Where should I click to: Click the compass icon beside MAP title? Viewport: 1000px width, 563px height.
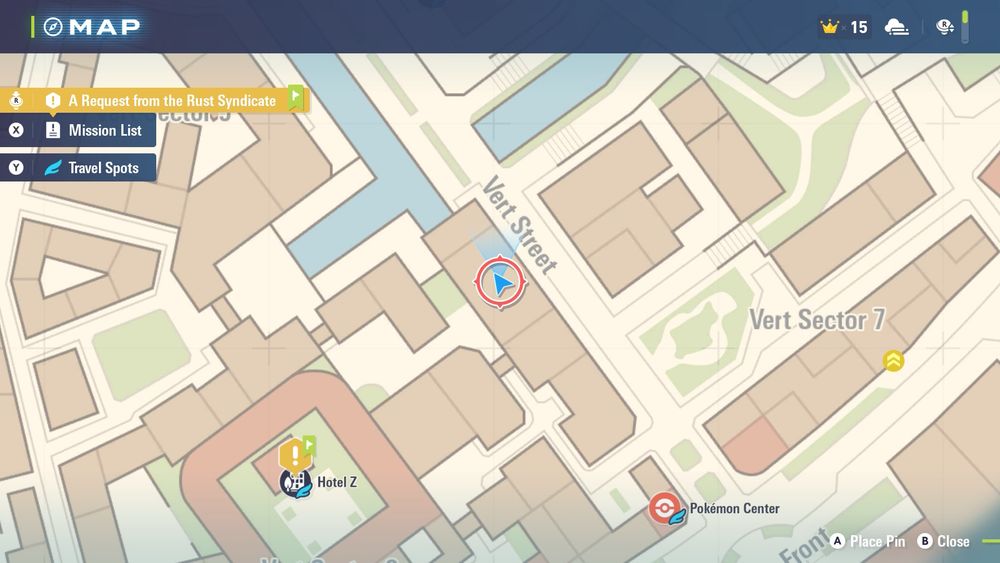[53, 27]
